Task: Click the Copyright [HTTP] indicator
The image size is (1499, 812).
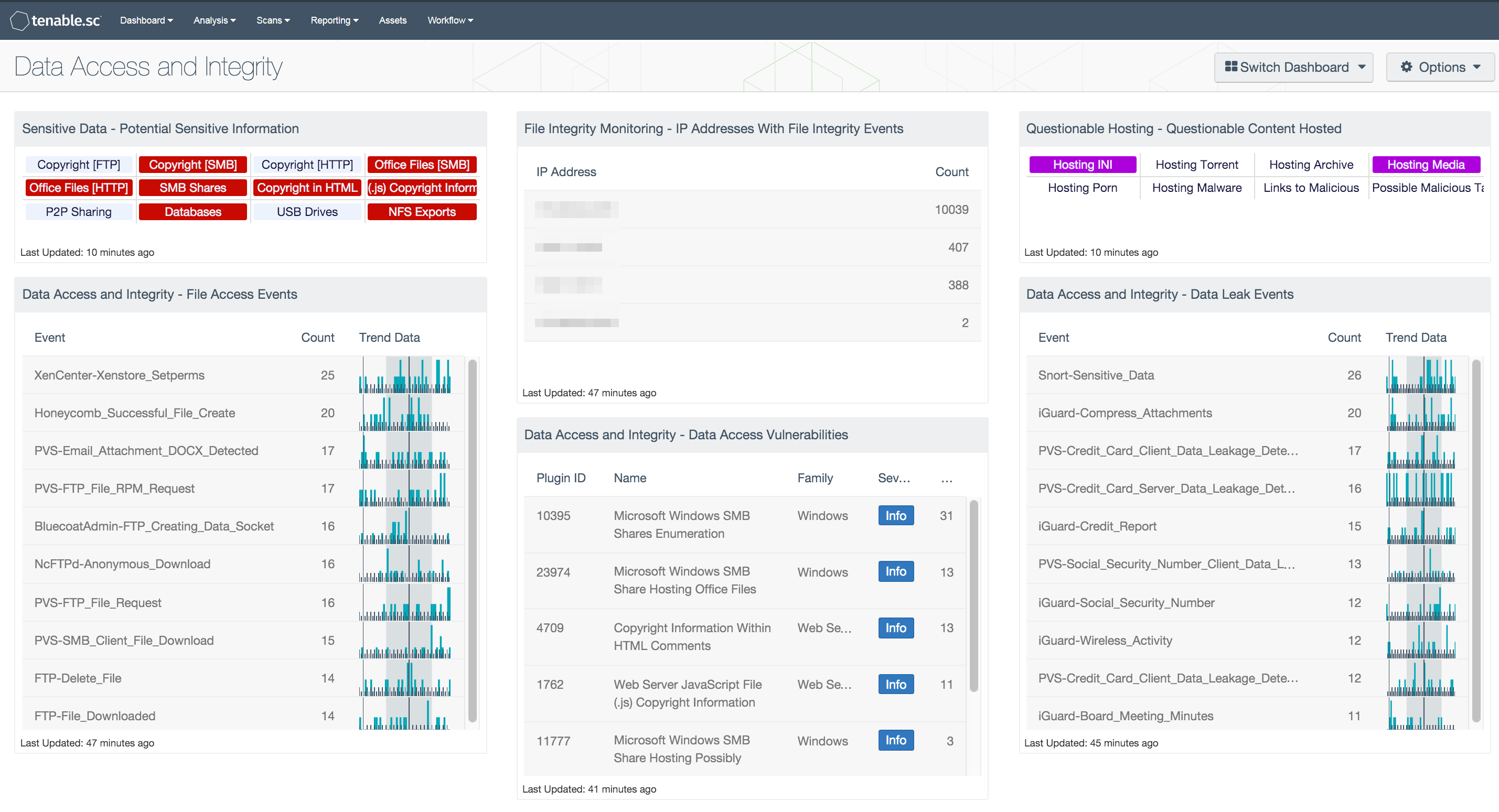Action: pos(307,165)
